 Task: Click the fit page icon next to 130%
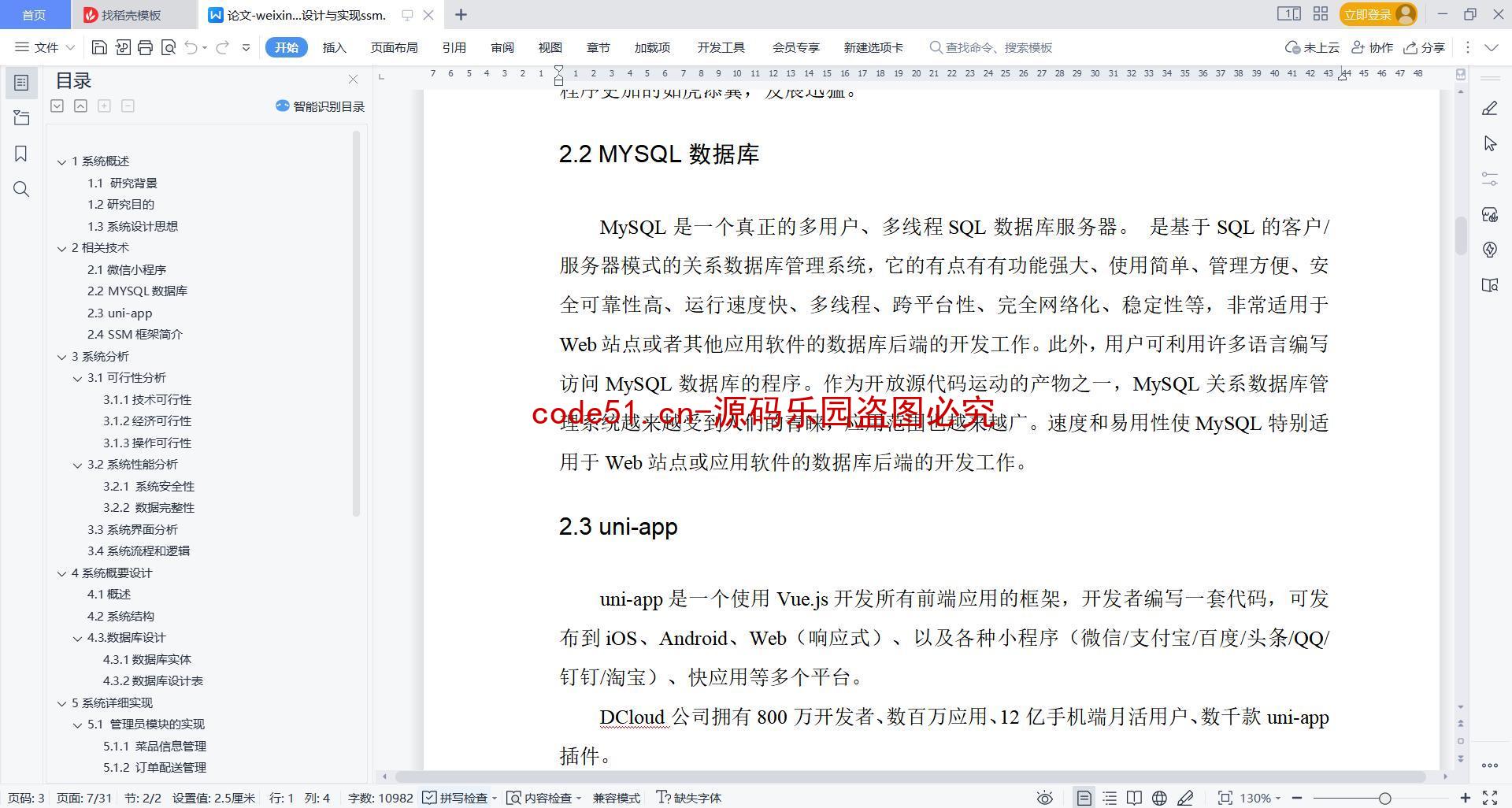(1225, 798)
